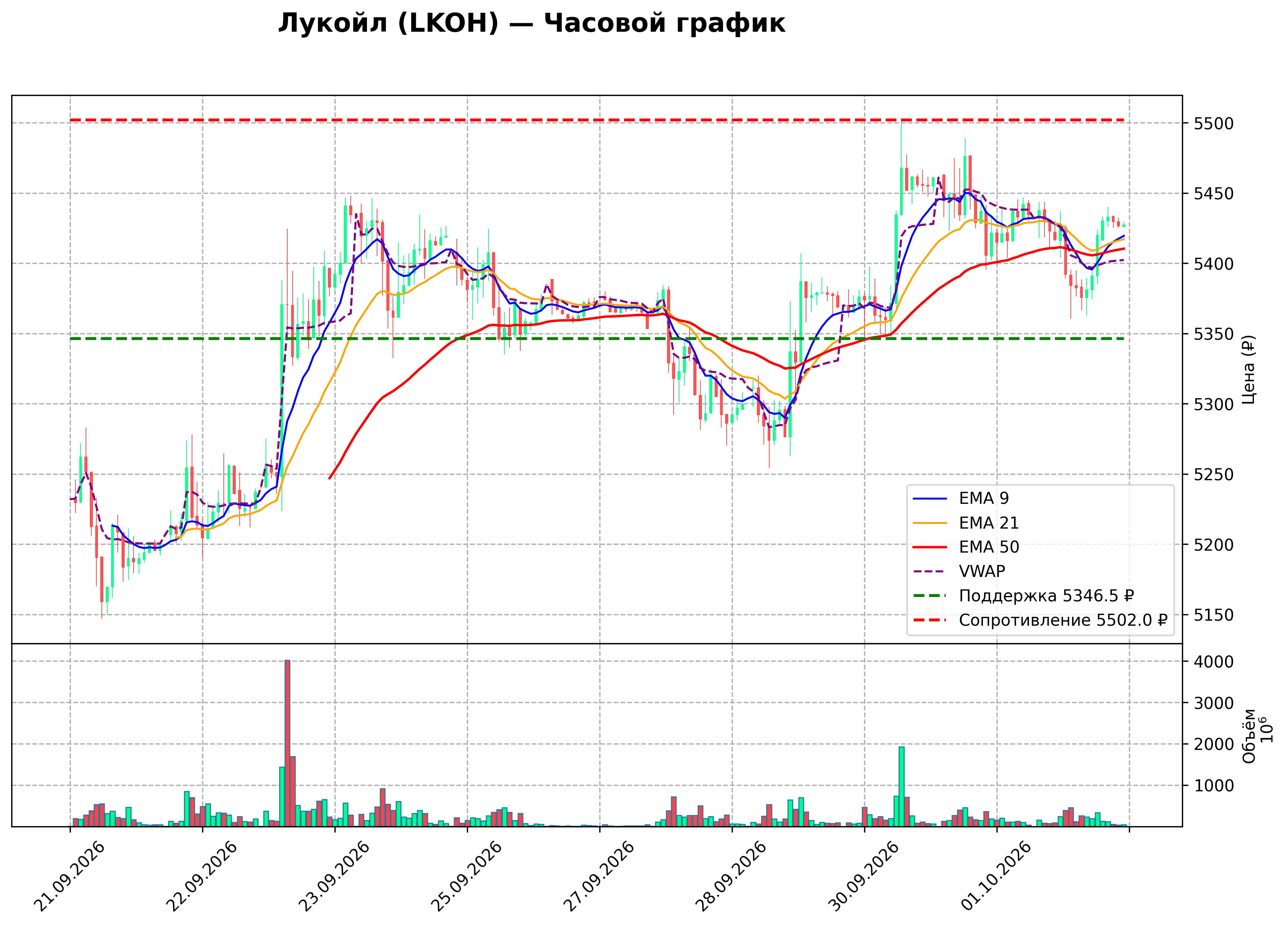Click the orange EMA 21 legend line sample
Screen dimensions: 1288x926
pos(930,524)
